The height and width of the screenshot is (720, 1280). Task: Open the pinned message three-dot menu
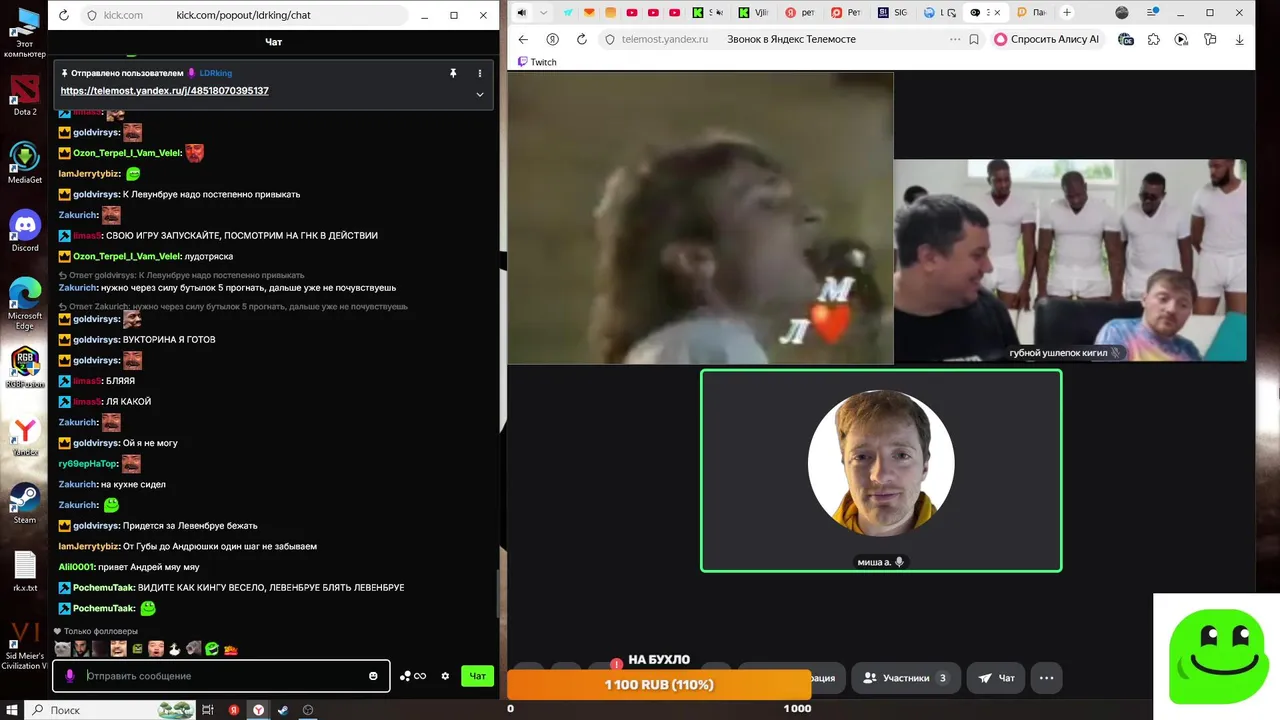(x=480, y=73)
